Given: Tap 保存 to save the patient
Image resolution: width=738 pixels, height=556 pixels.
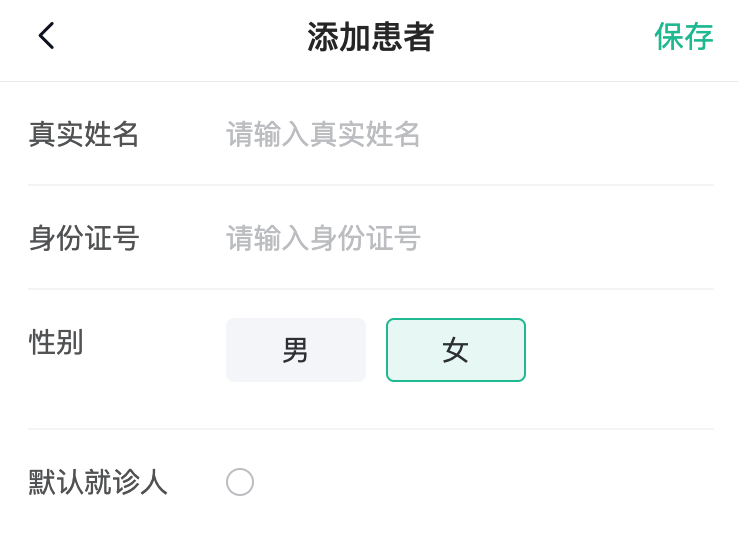Looking at the screenshot, I should (x=683, y=37).
